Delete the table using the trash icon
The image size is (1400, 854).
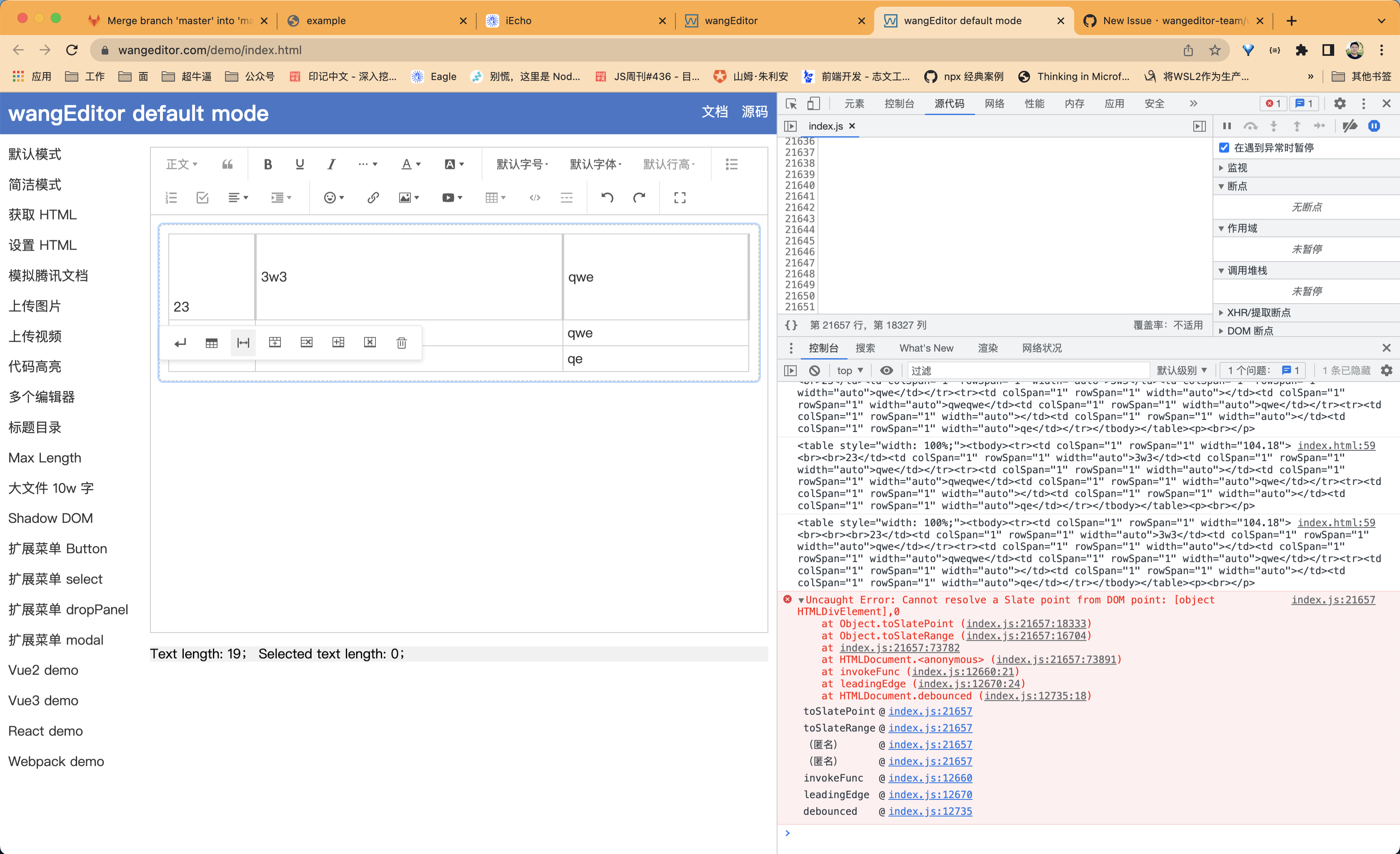tap(401, 342)
